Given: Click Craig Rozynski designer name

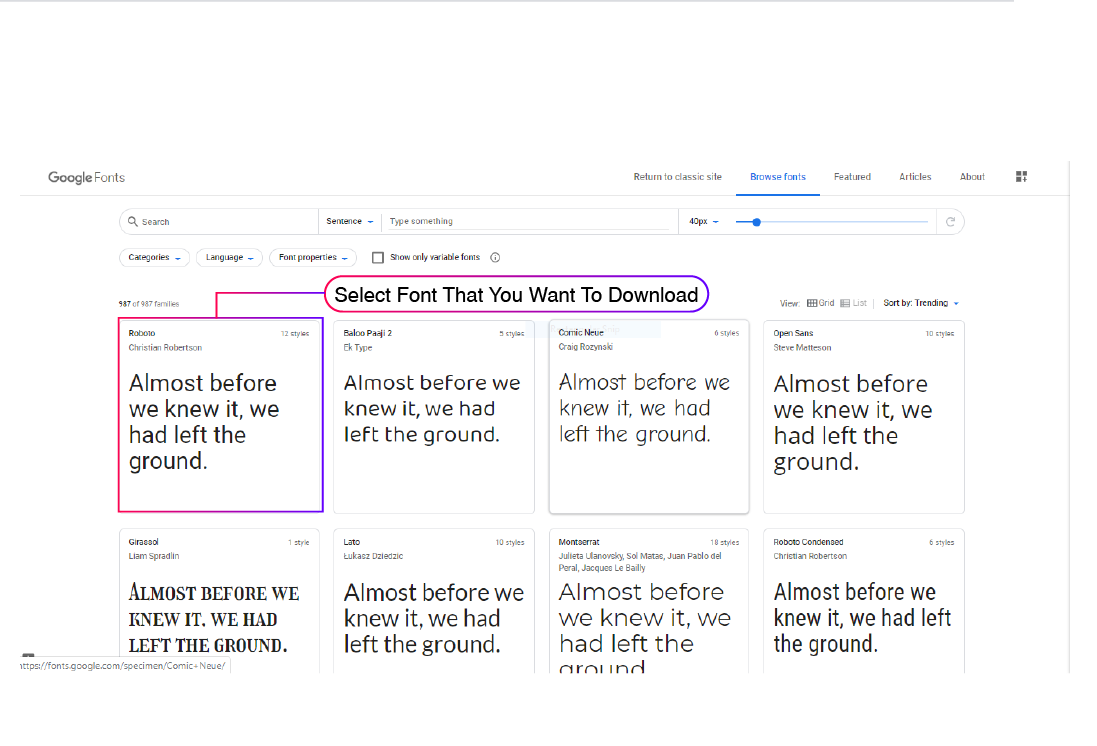Looking at the screenshot, I should [x=586, y=347].
